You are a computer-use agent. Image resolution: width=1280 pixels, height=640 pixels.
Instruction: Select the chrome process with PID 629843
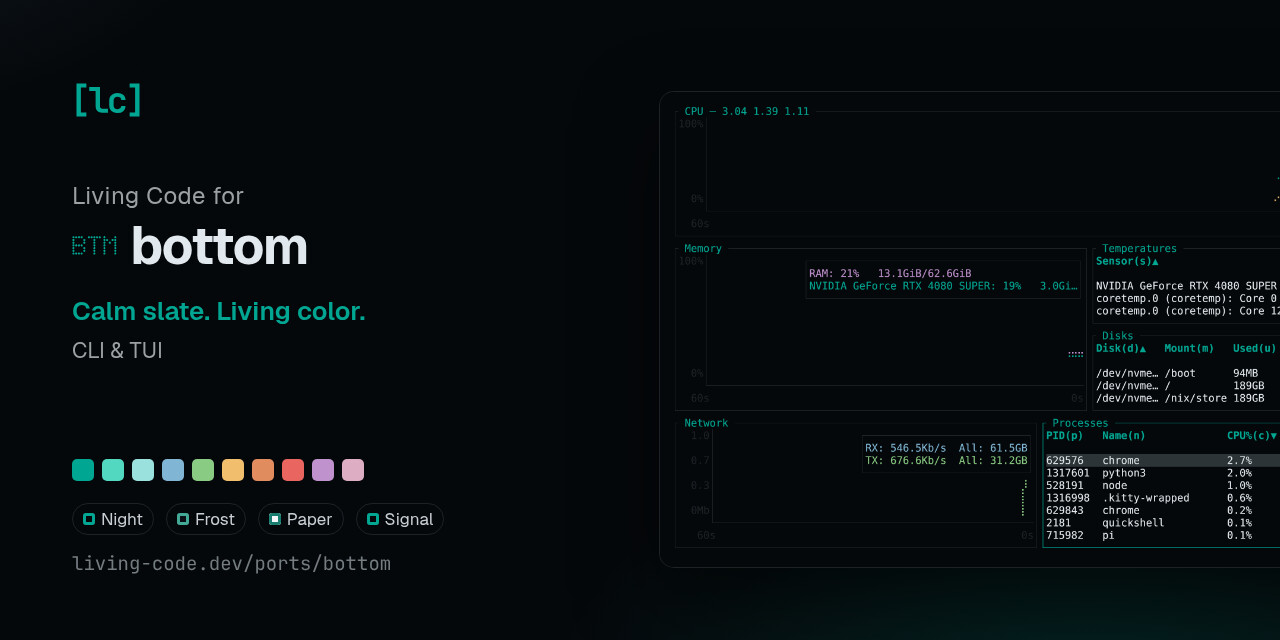1162,511
